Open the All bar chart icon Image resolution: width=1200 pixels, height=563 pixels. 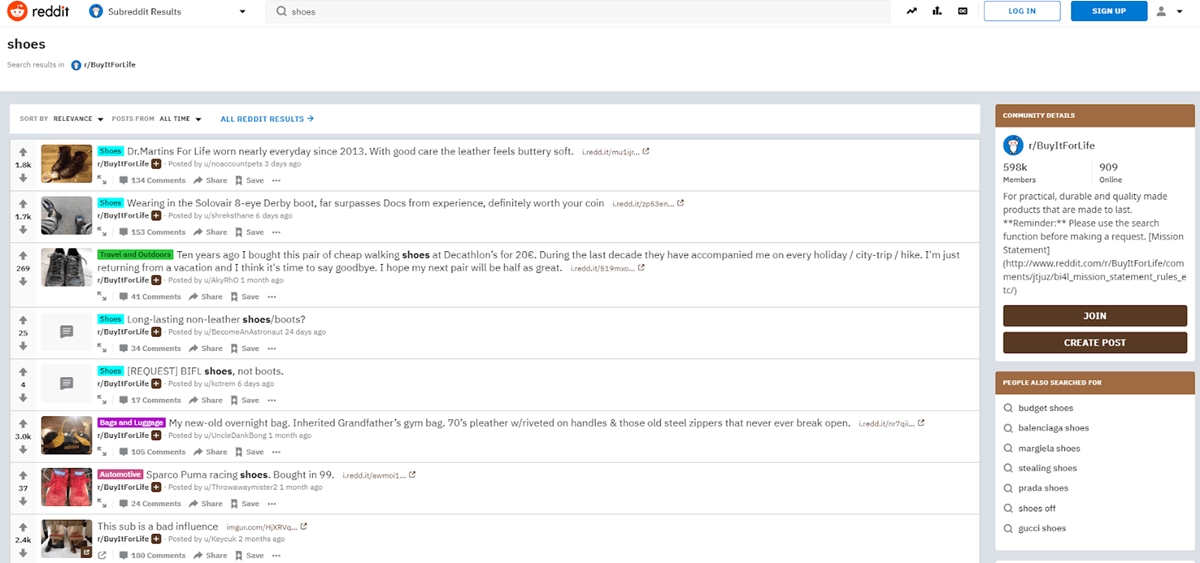click(937, 11)
